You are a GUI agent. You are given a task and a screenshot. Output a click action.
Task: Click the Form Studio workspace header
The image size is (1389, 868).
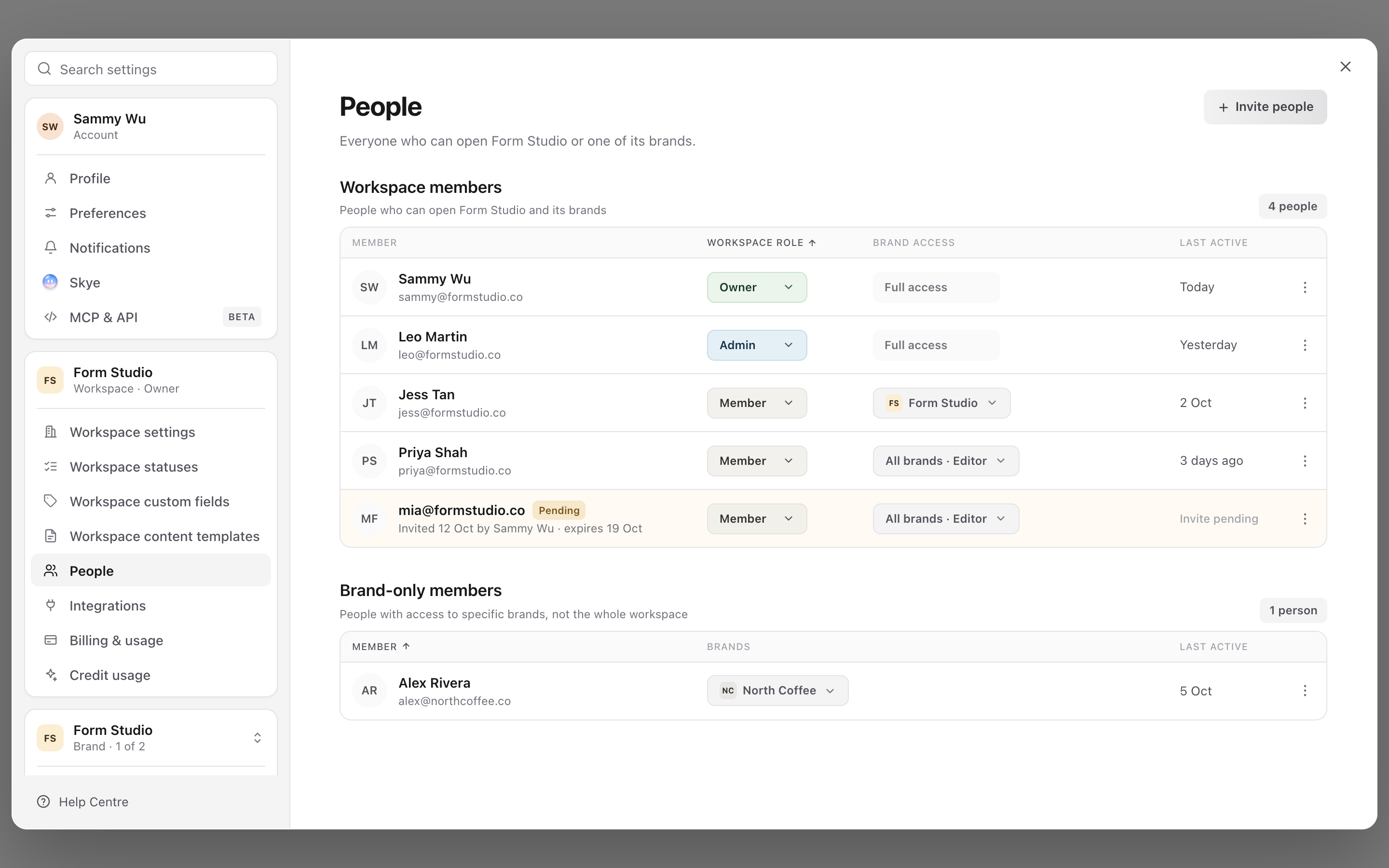coord(151,380)
